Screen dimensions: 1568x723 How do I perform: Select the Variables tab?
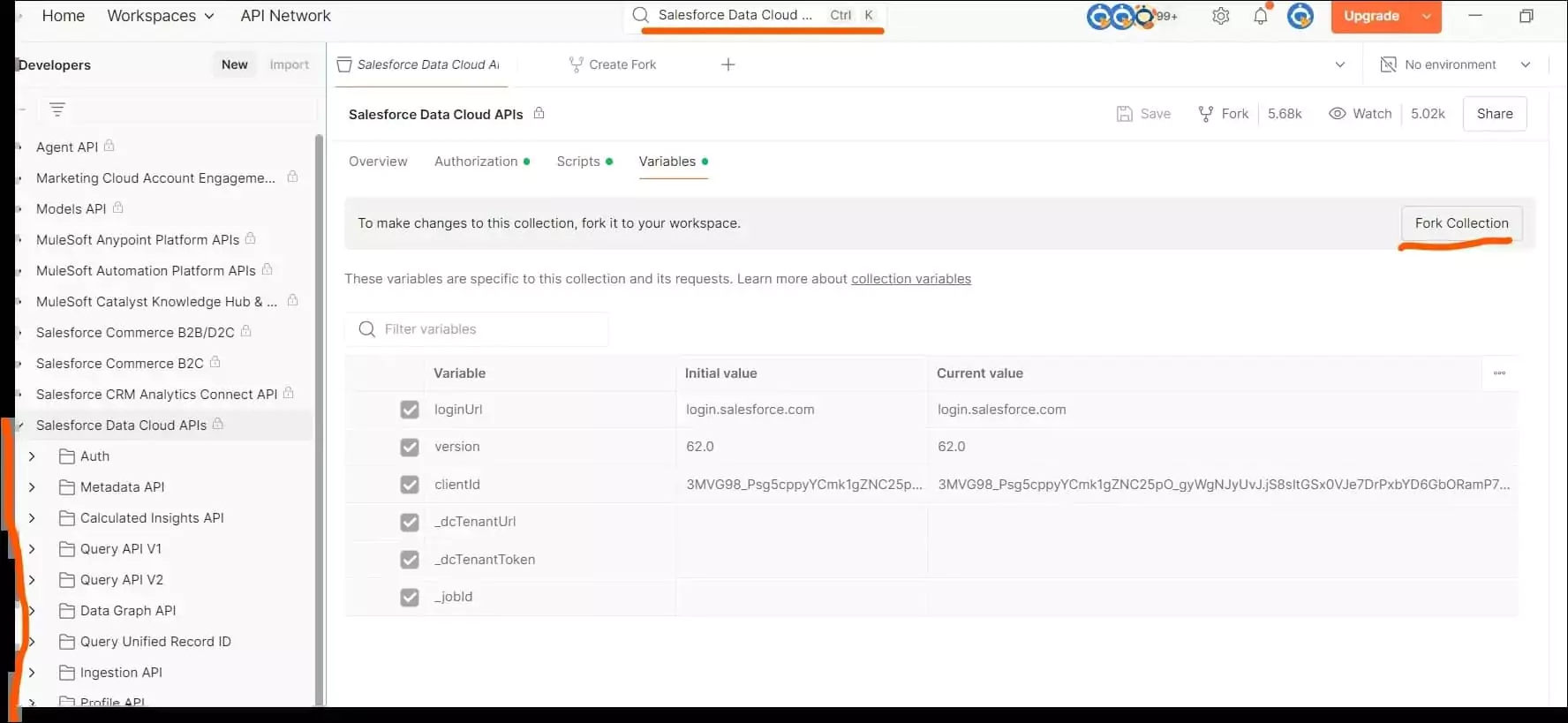(674, 162)
